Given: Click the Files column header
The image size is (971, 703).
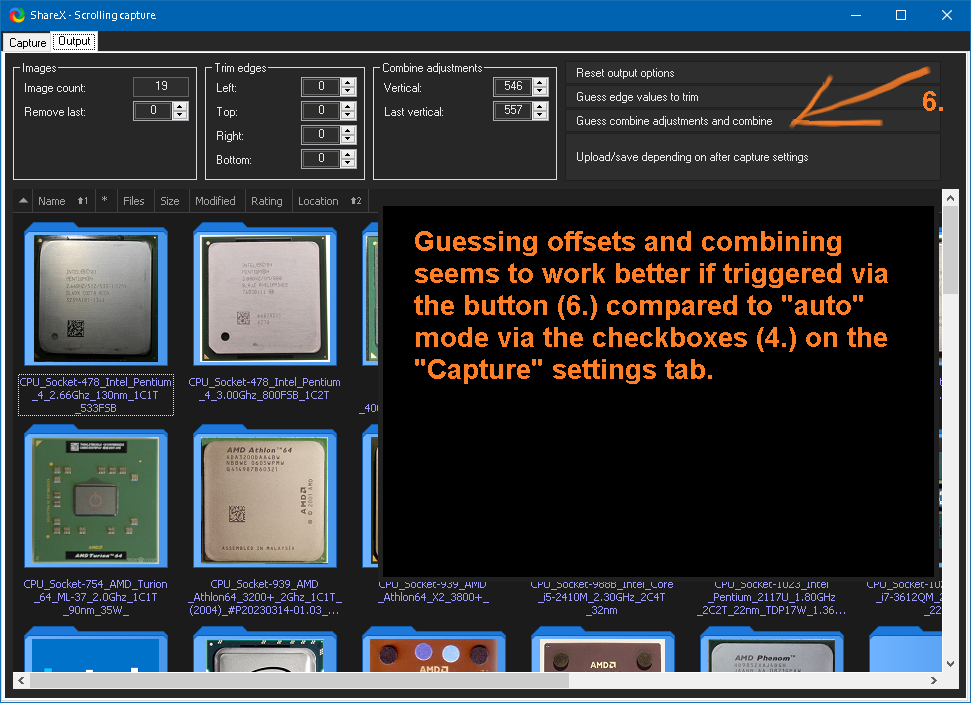Looking at the screenshot, I should (x=134, y=201).
